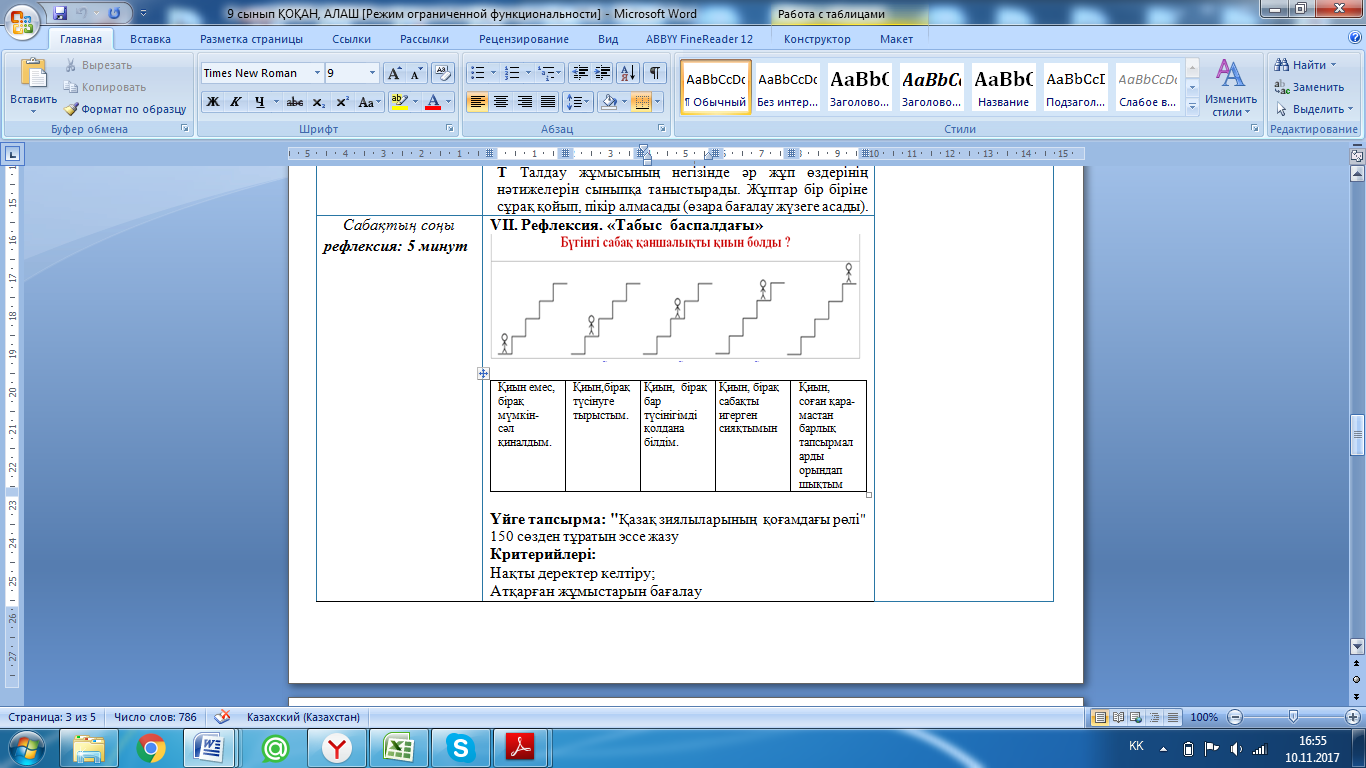This screenshot has width=1366, height=768.
Task: Click the table move handle icon
Action: point(484,372)
